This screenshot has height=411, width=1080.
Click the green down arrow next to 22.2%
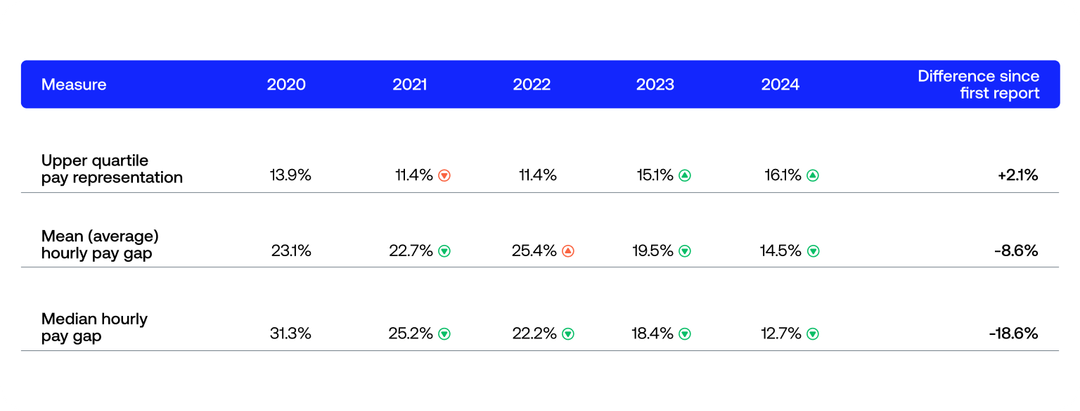point(568,334)
